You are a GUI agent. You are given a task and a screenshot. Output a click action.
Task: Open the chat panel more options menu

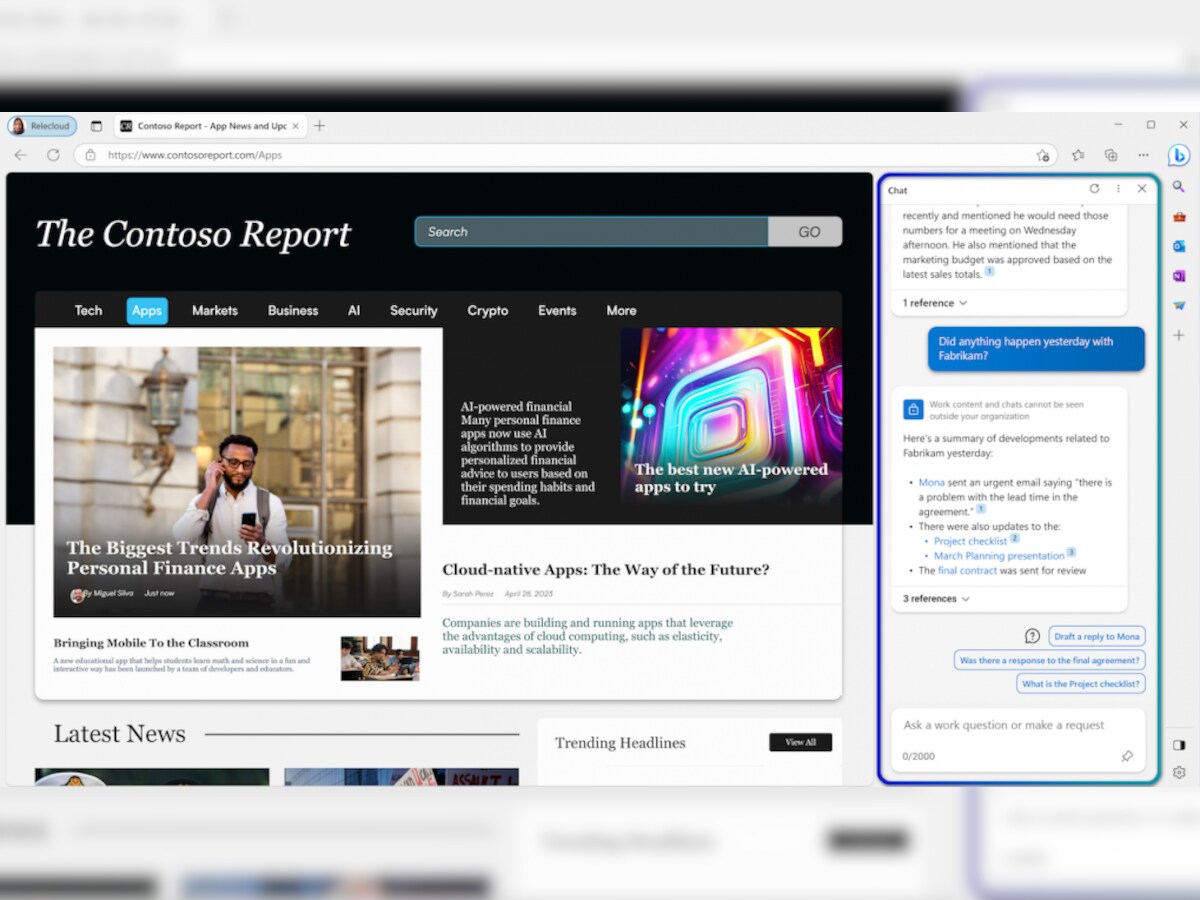pos(1118,189)
